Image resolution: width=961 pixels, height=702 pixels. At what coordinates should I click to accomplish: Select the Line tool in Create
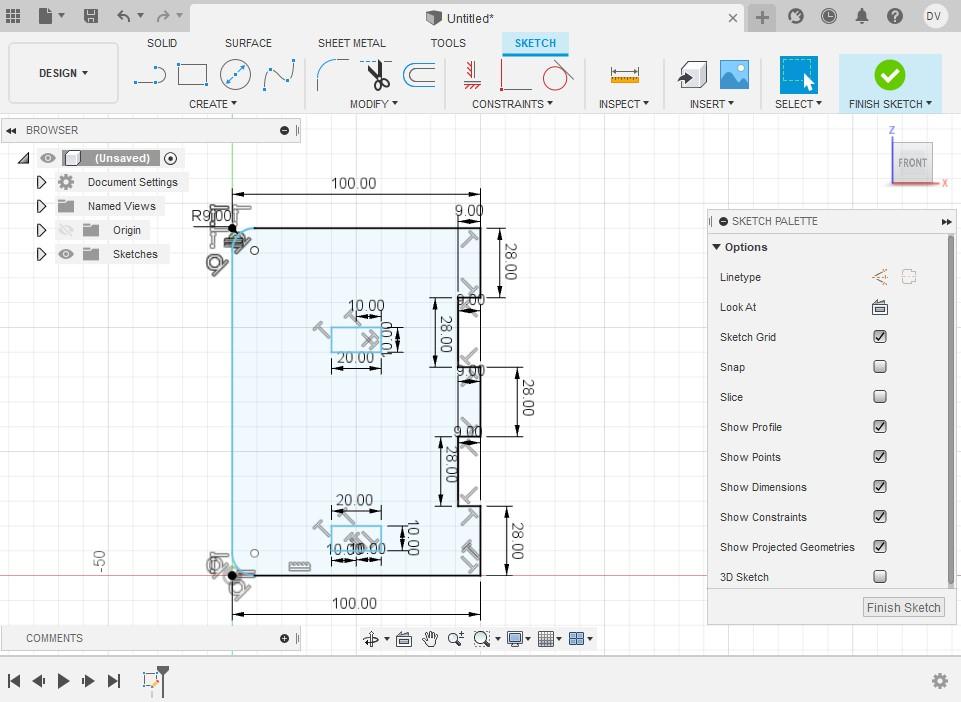(x=150, y=75)
